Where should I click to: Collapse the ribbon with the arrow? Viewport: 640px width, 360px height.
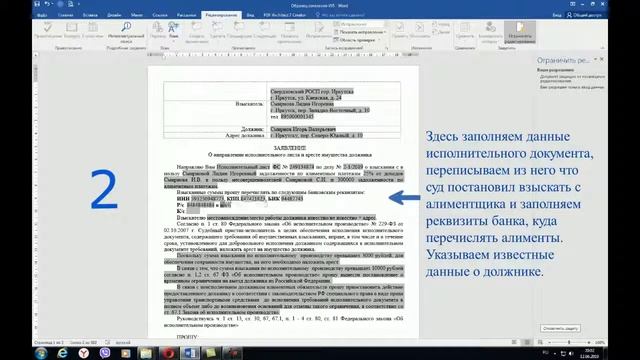(602, 48)
